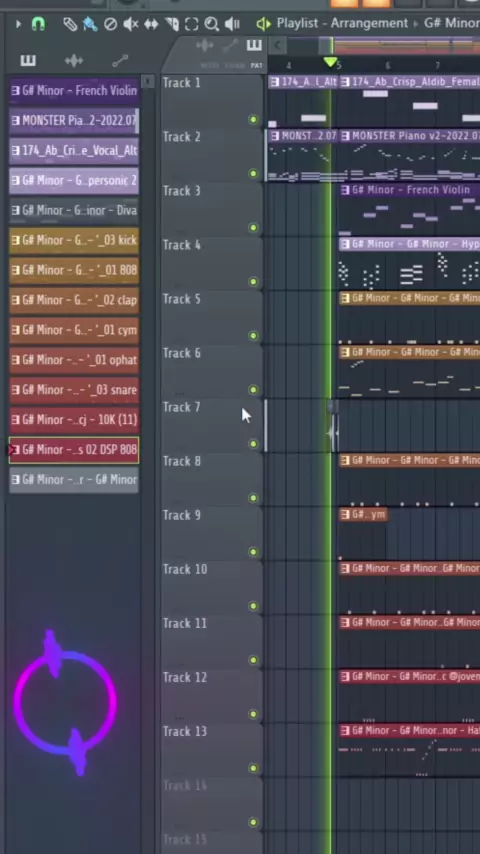
Task: Open clip menu of 174_Ab_Crisp_Aldib clip
Action: click(x=345, y=82)
